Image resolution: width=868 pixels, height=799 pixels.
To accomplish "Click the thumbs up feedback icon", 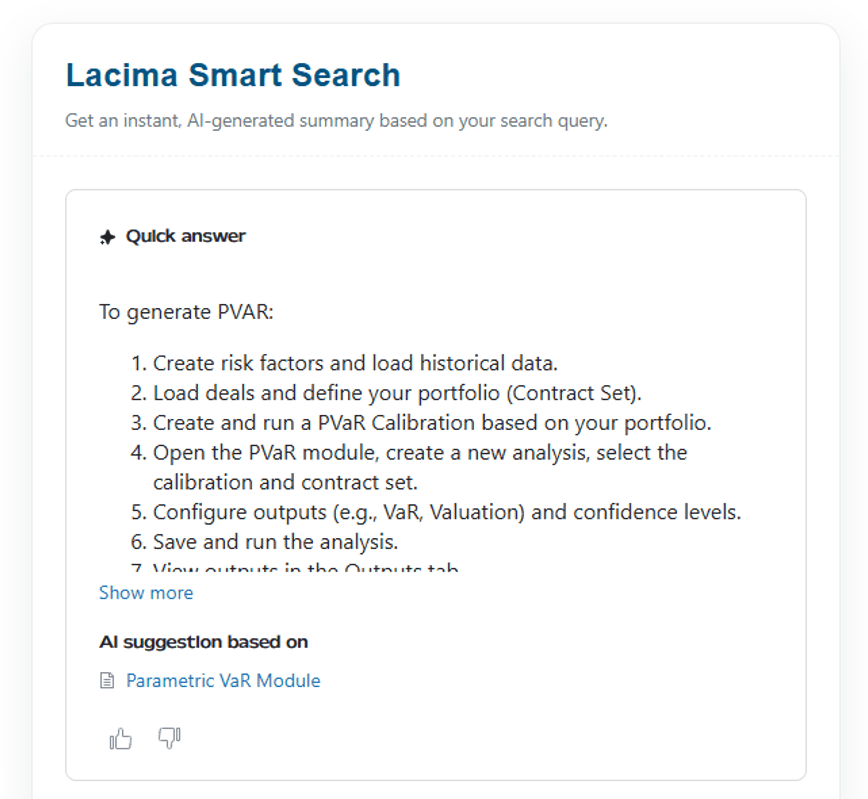I will click(121, 739).
